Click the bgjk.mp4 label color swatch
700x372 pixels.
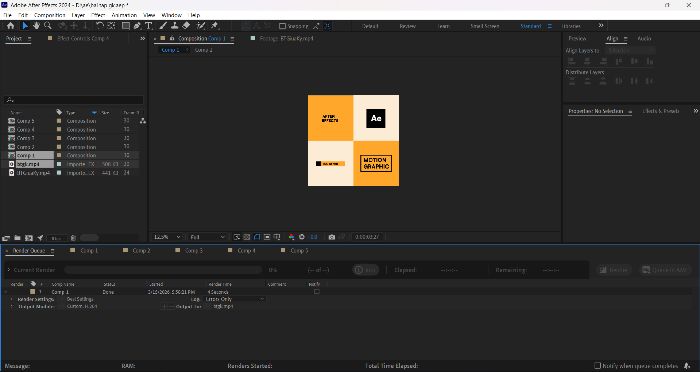pos(59,164)
